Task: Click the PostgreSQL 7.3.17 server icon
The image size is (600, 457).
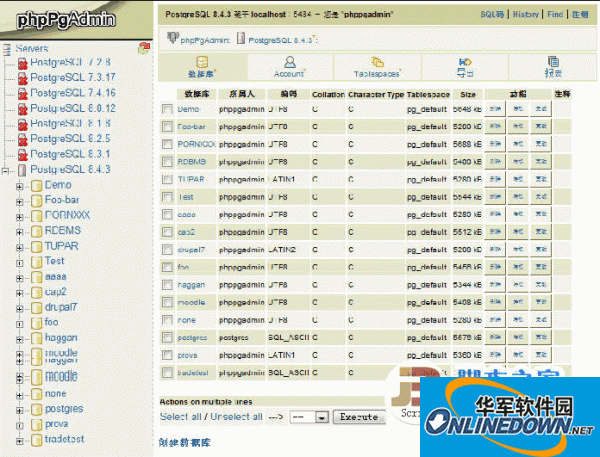Action: 23,78
